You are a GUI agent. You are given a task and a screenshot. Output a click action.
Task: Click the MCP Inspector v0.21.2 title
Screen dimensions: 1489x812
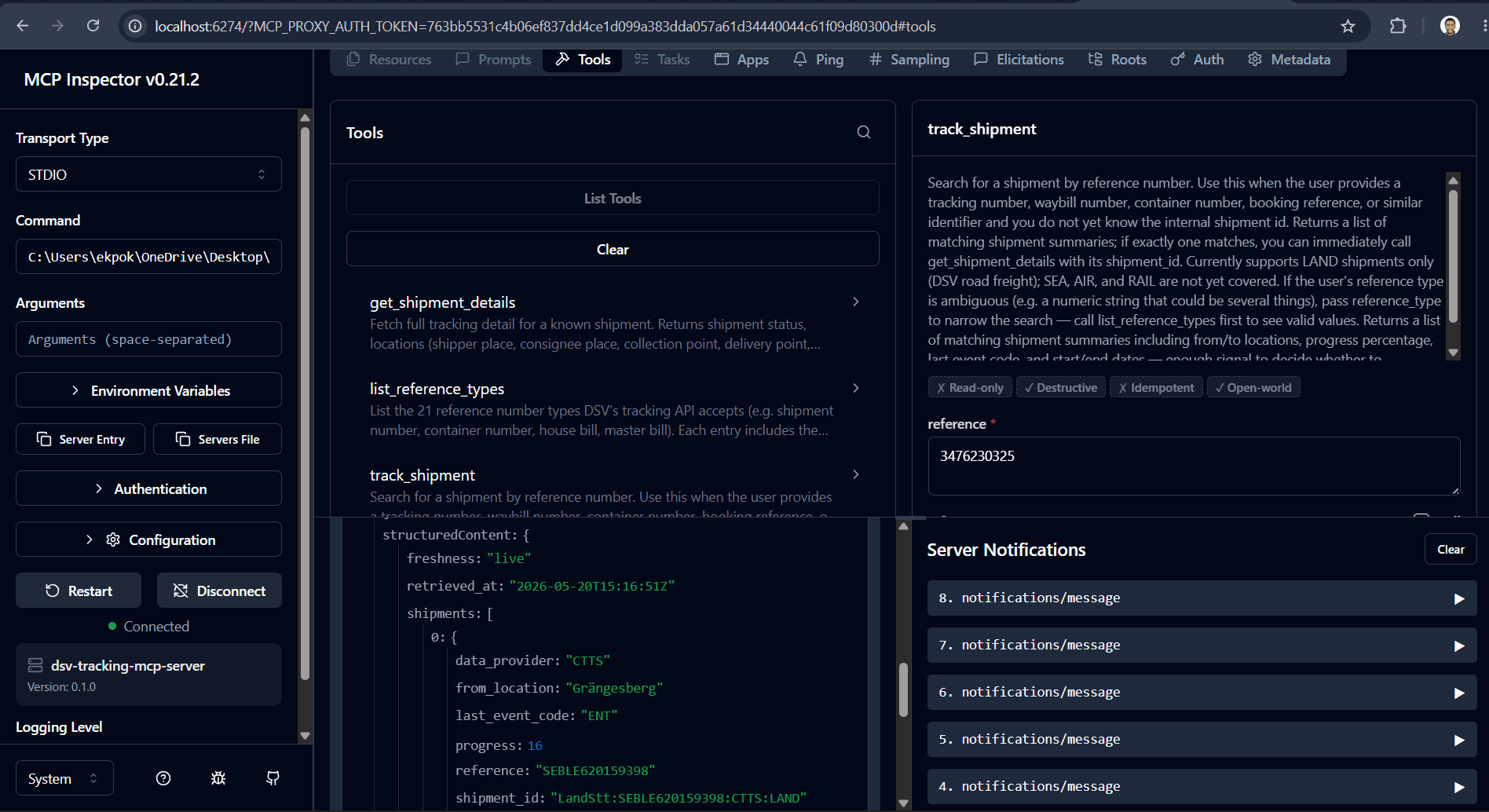click(112, 79)
